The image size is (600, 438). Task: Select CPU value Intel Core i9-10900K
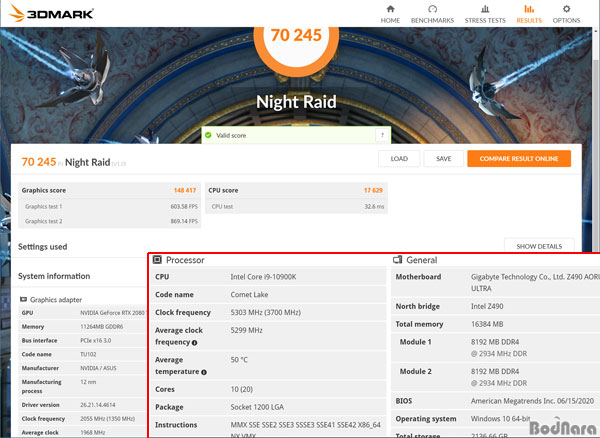click(x=263, y=277)
